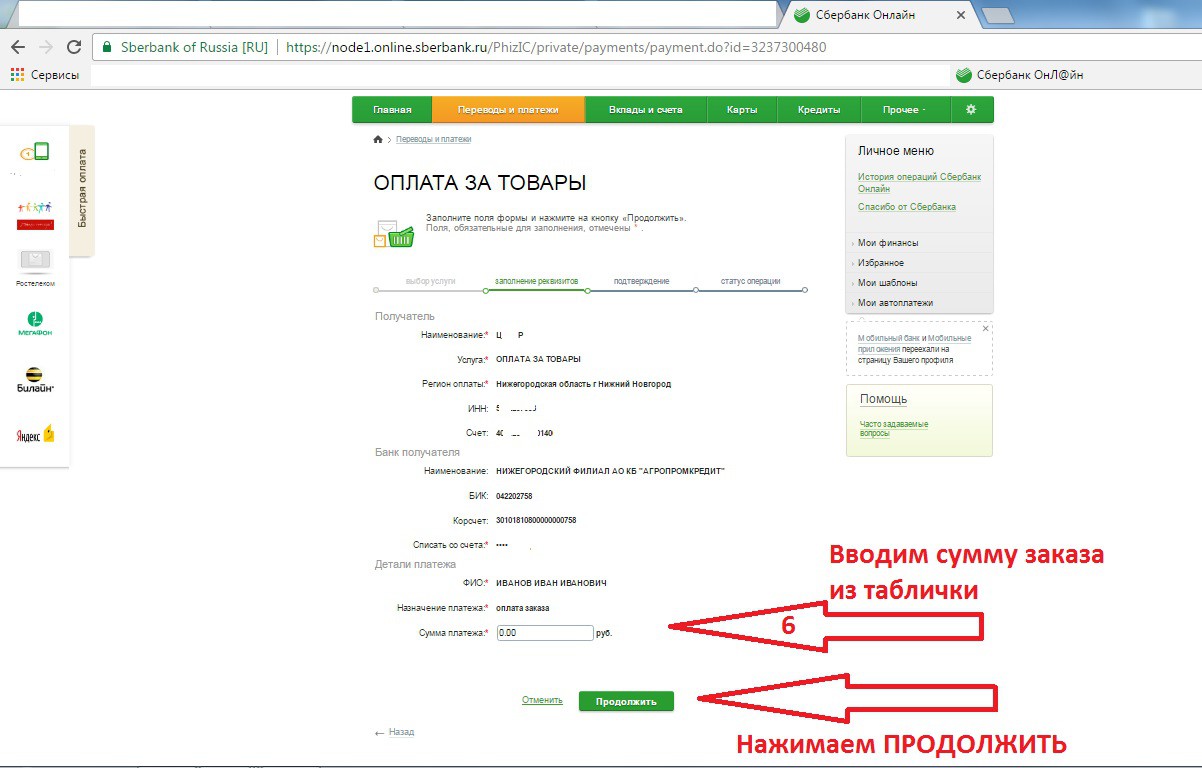Open the Помощь help heading
The height and width of the screenshot is (768, 1202).
pyautogui.click(x=883, y=399)
